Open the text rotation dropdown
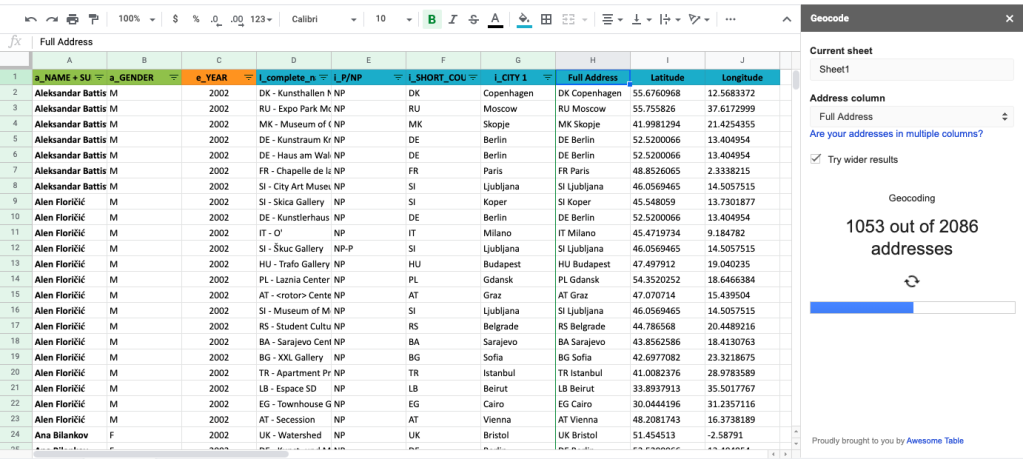This screenshot has width=1023, height=459. tap(698, 20)
